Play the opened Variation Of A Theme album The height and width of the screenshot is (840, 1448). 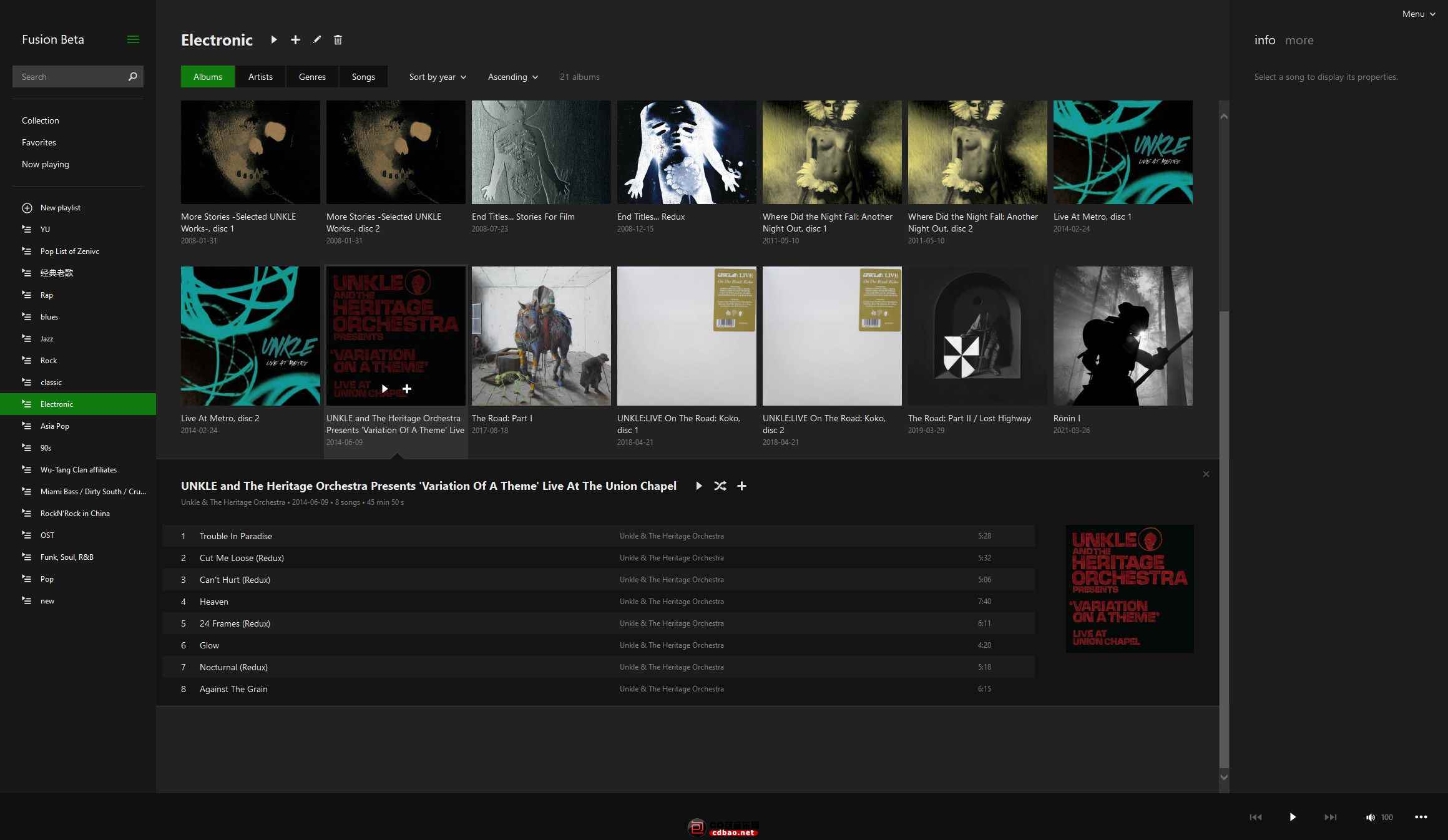click(x=699, y=486)
